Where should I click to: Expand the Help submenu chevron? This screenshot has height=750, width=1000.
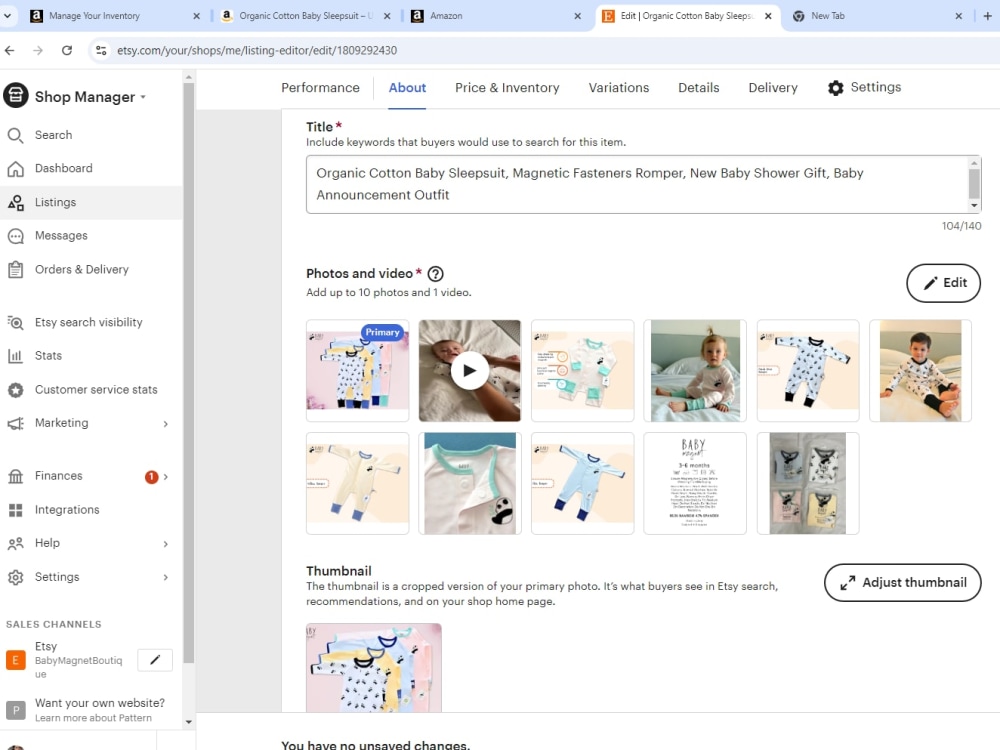166,544
